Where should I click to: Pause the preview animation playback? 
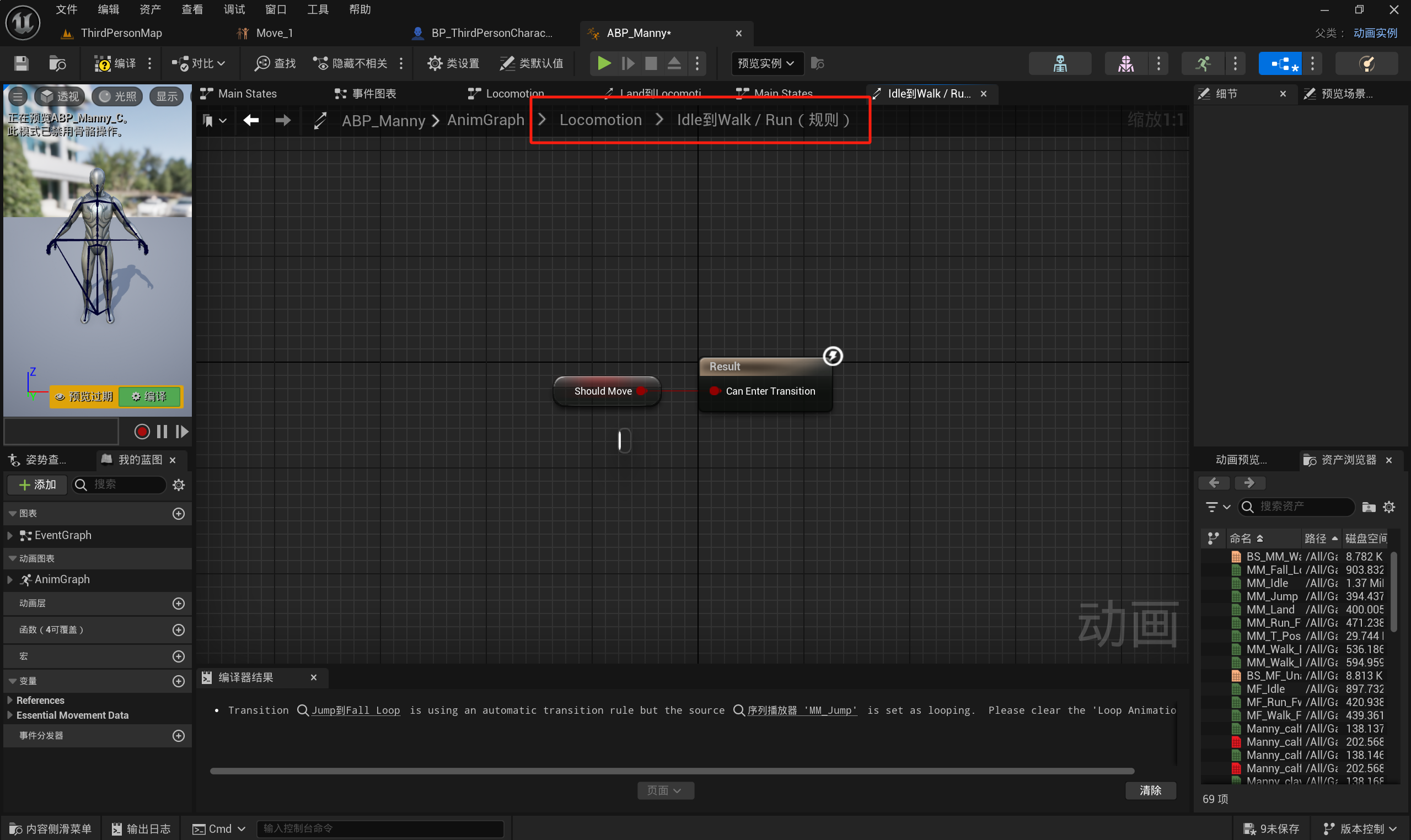[162, 432]
